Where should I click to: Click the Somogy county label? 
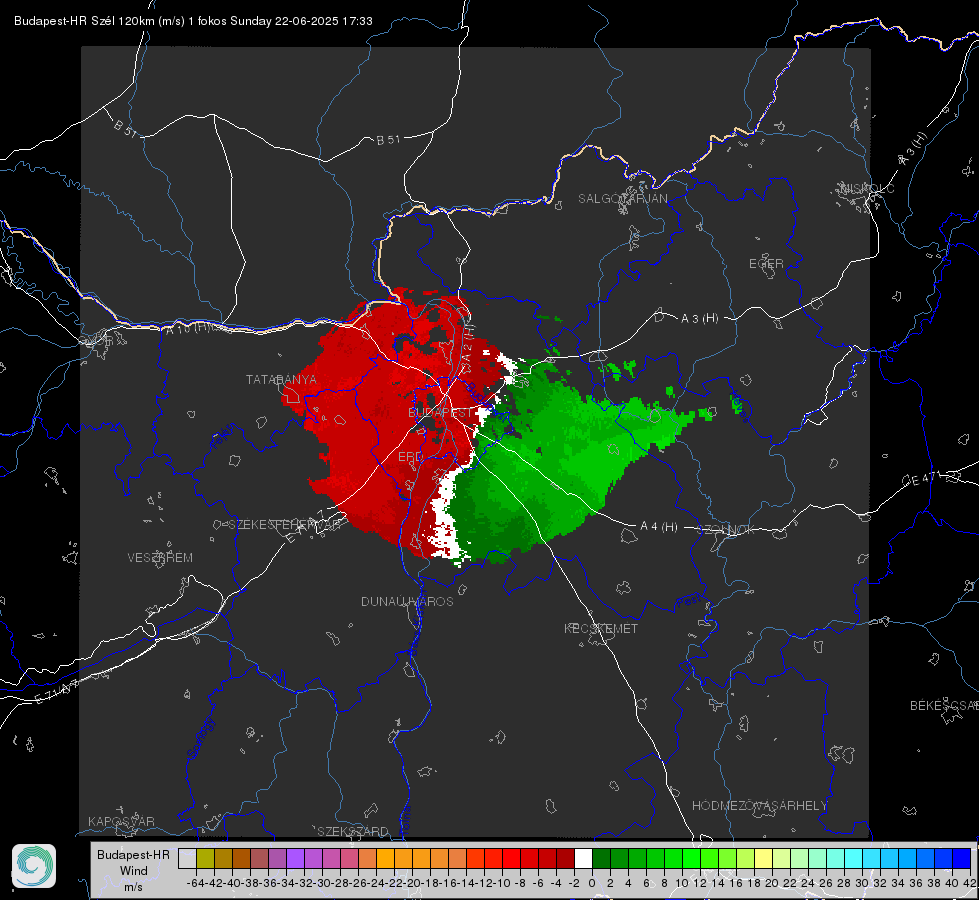click(x=200, y=738)
